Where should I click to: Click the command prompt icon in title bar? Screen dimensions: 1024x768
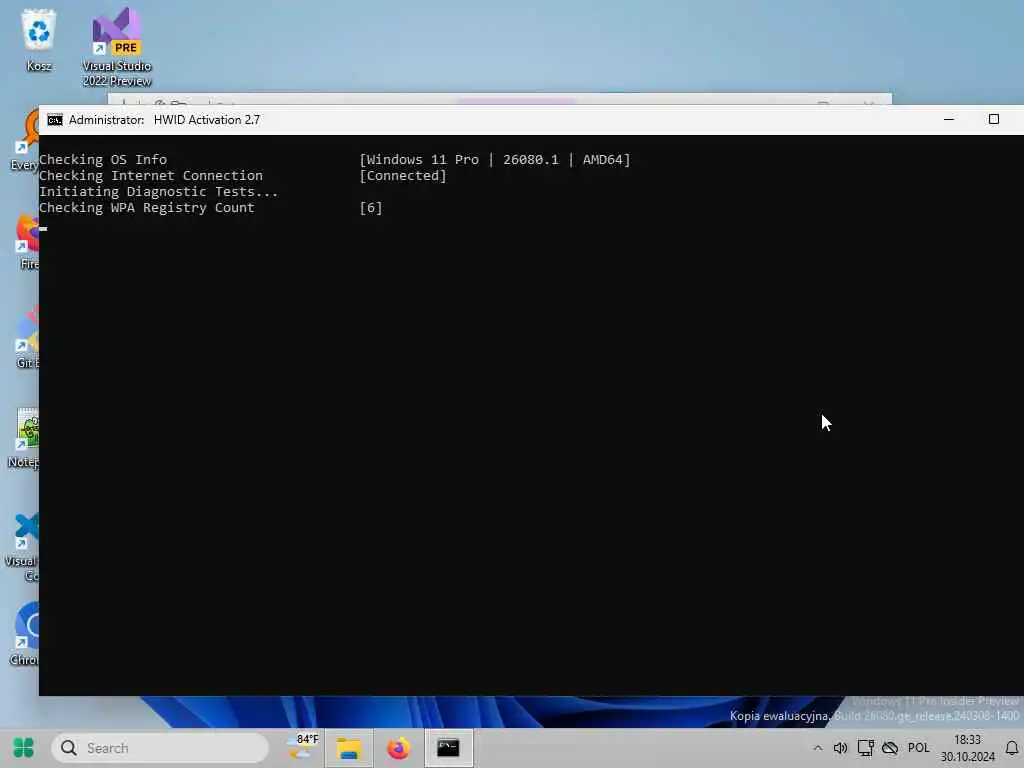55,120
